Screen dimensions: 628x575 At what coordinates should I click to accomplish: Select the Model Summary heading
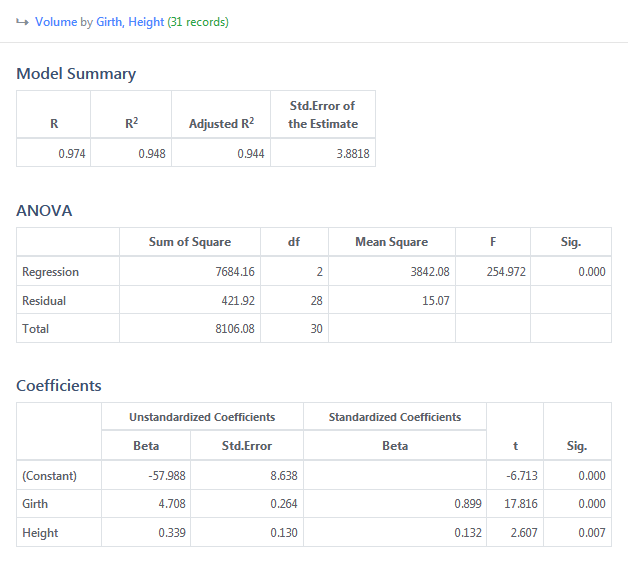click(76, 74)
